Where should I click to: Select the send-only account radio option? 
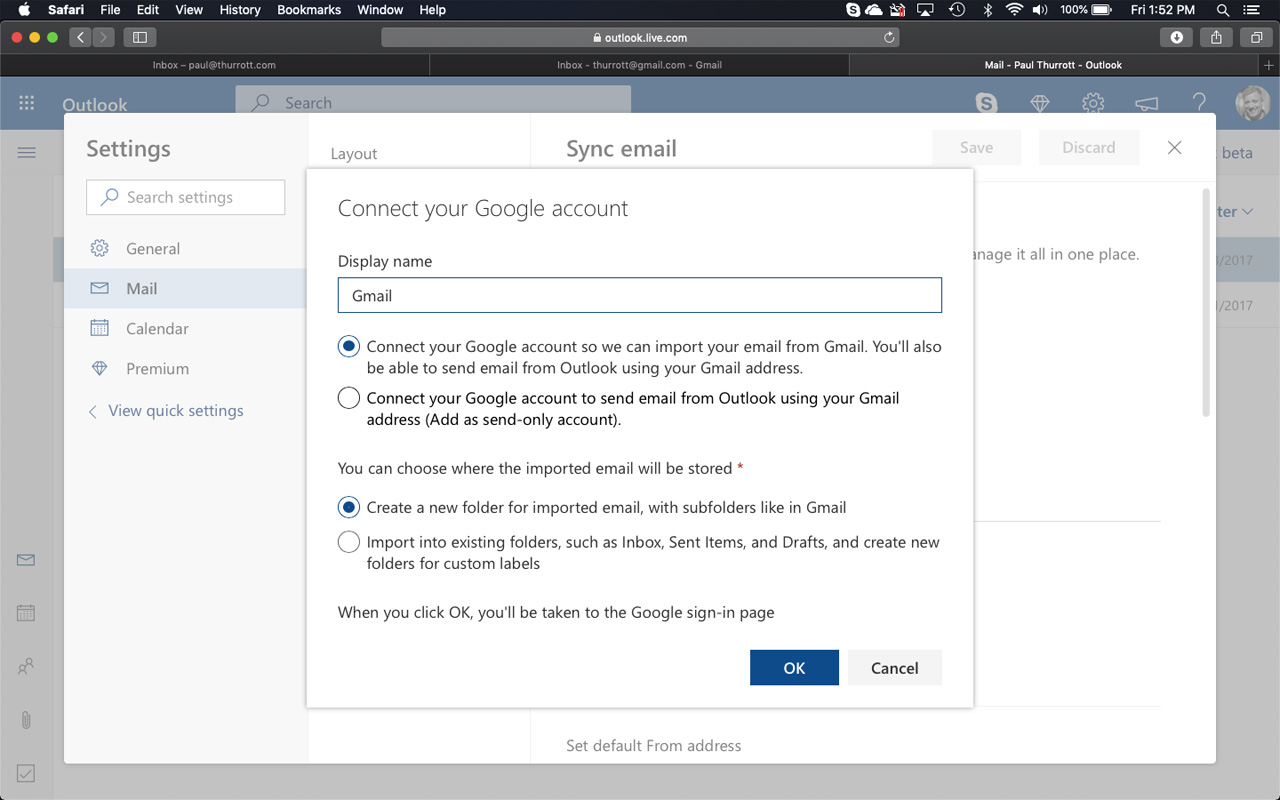tap(348, 398)
